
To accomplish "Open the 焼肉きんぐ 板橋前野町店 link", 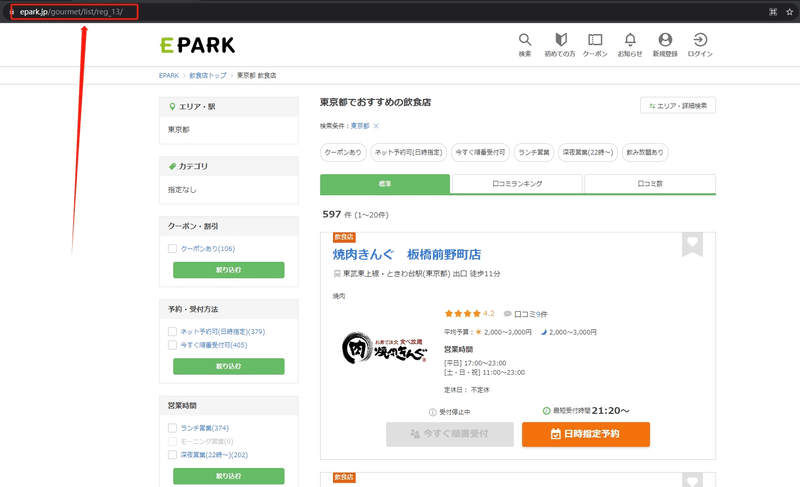I will [407, 254].
